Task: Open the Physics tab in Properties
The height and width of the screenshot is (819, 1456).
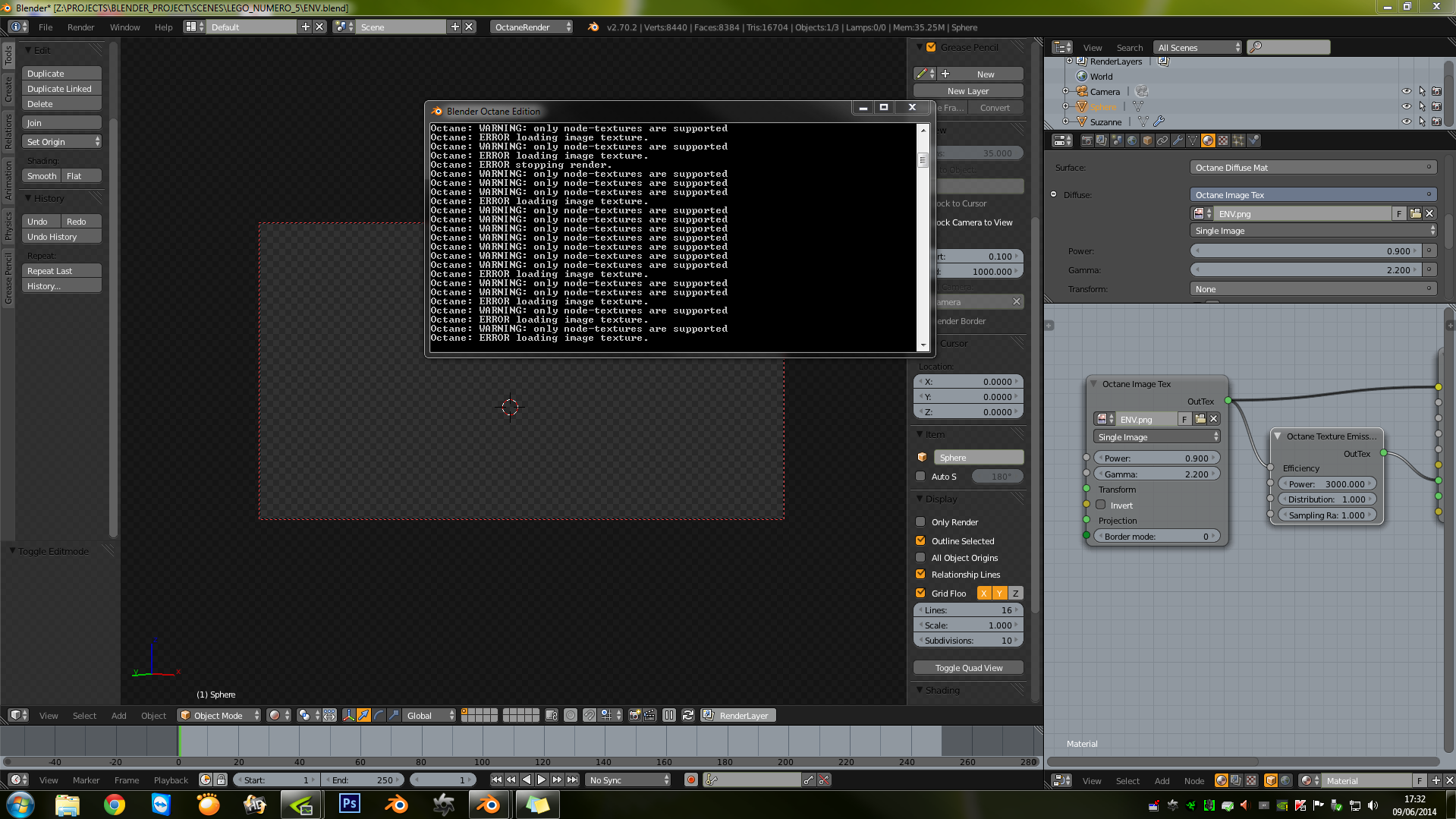Action: click(1253, 140)
